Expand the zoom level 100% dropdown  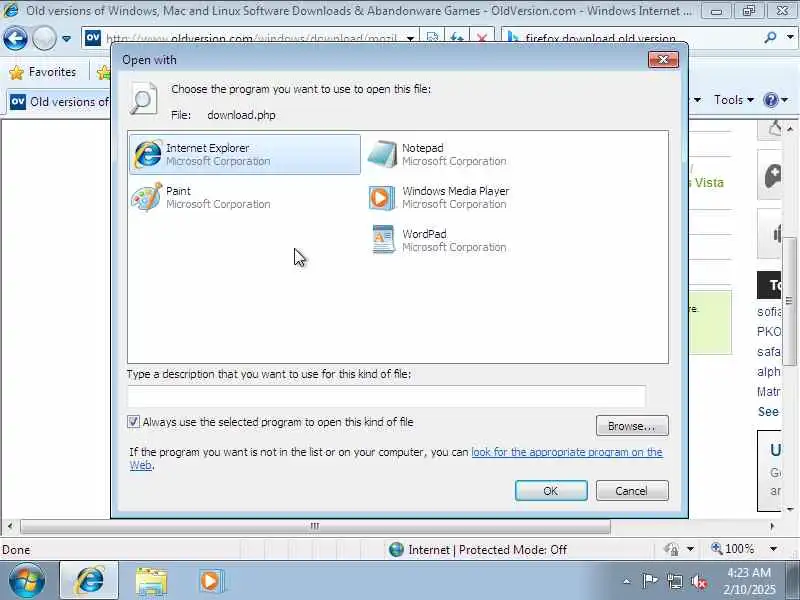[773, 549]
